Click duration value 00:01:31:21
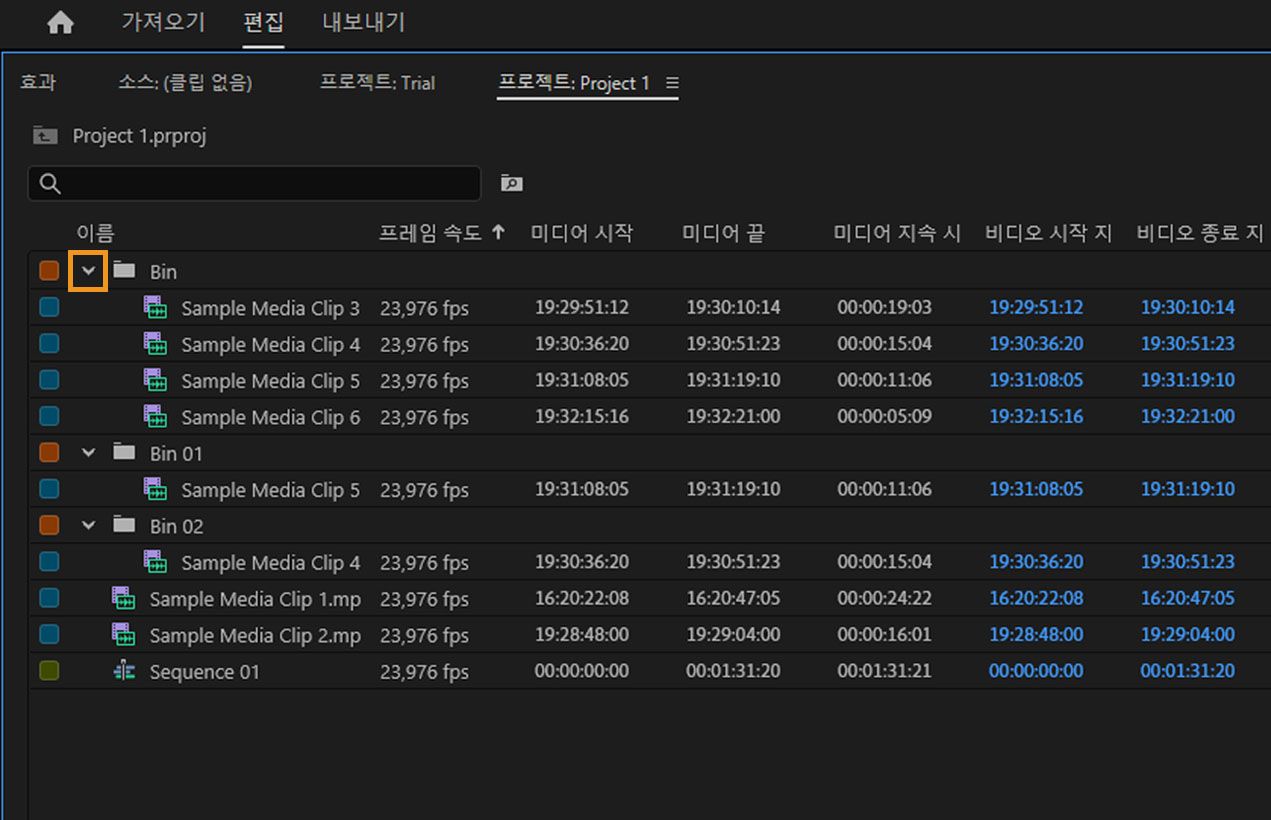 pos(884,671)
